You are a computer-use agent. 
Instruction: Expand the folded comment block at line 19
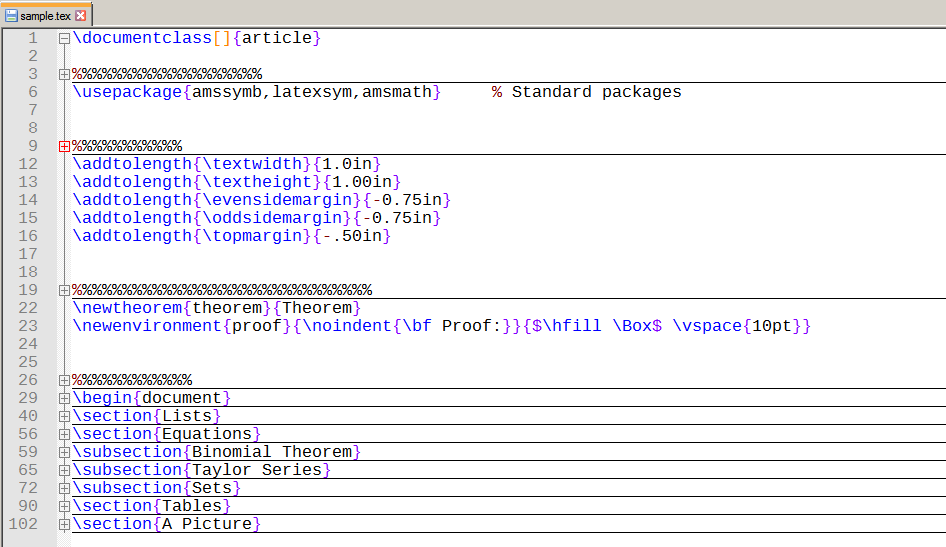coord(64,291)
